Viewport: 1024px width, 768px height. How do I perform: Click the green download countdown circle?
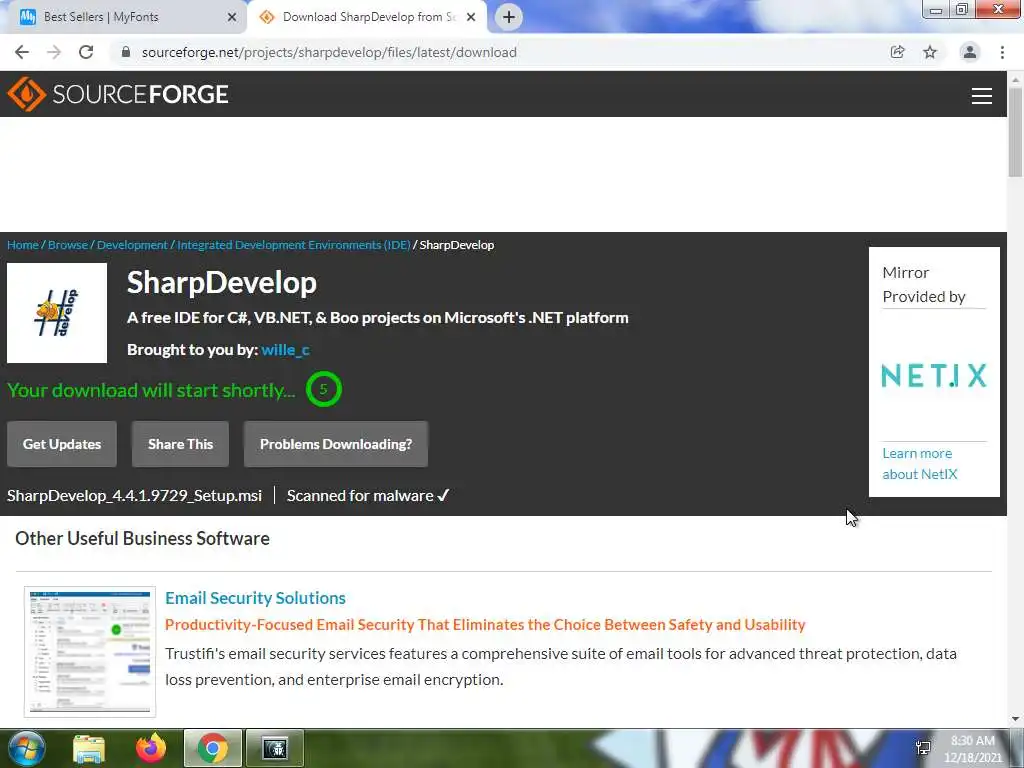click(x=323, y=389)
